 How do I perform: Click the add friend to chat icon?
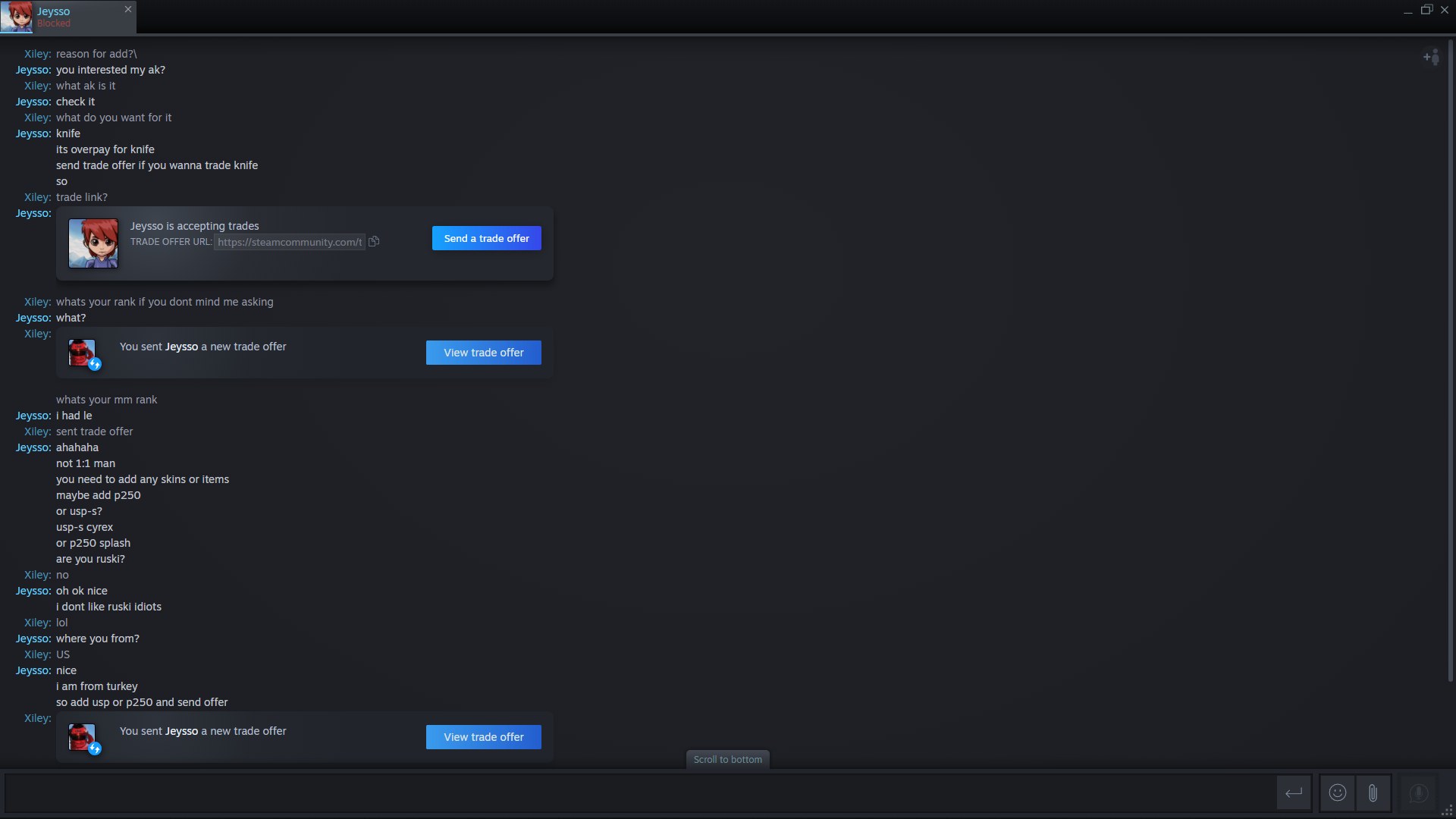(1431, 57)
